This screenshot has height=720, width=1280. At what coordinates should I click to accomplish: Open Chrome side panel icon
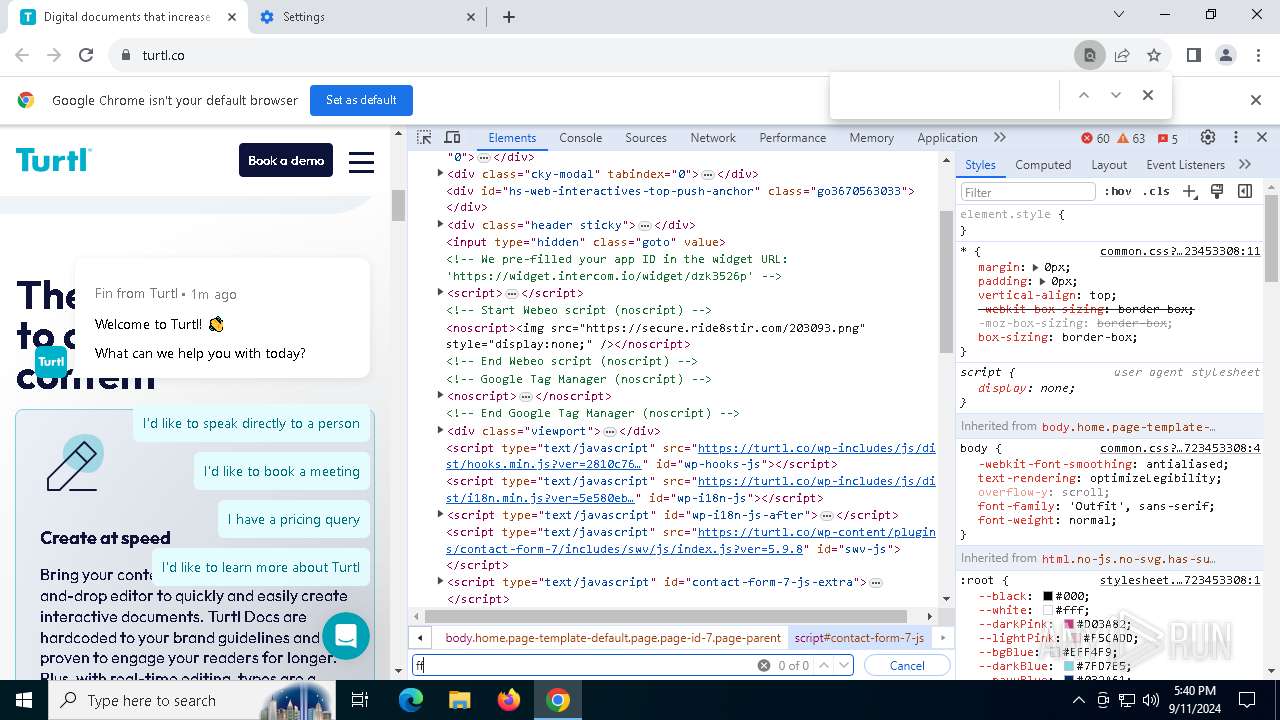[1193, 55]
